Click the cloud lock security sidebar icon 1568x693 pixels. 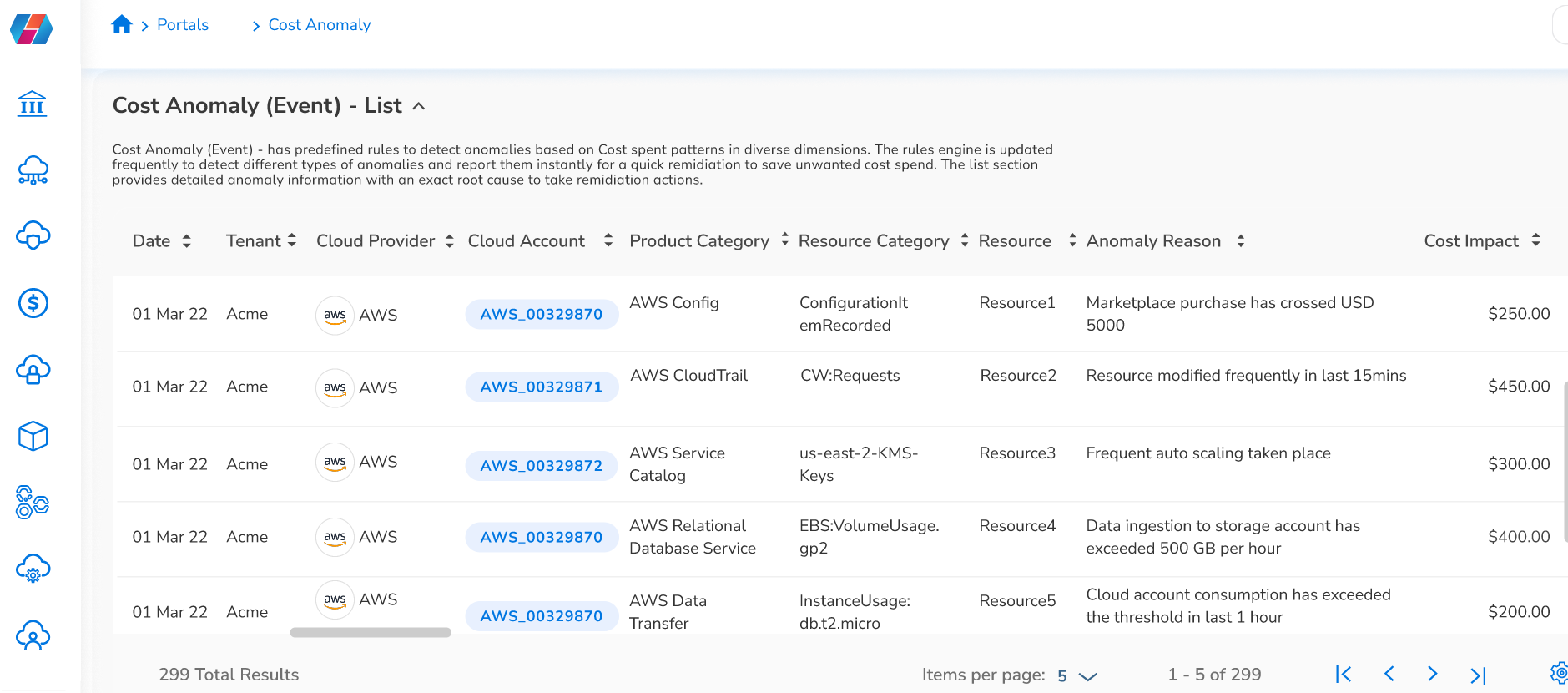[x=33, y=370]
